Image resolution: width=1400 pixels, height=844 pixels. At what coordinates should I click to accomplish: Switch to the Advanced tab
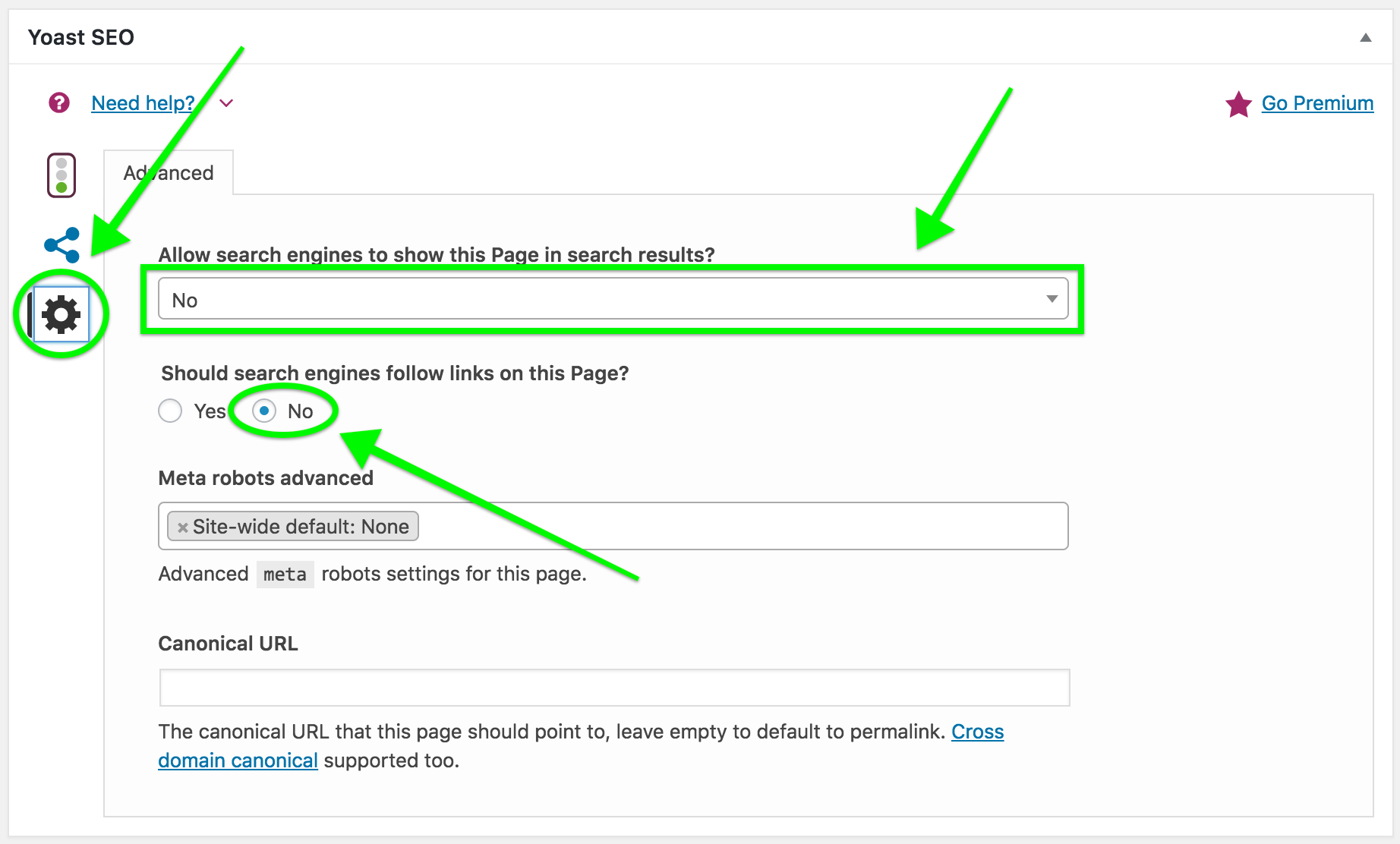[169, 173]
